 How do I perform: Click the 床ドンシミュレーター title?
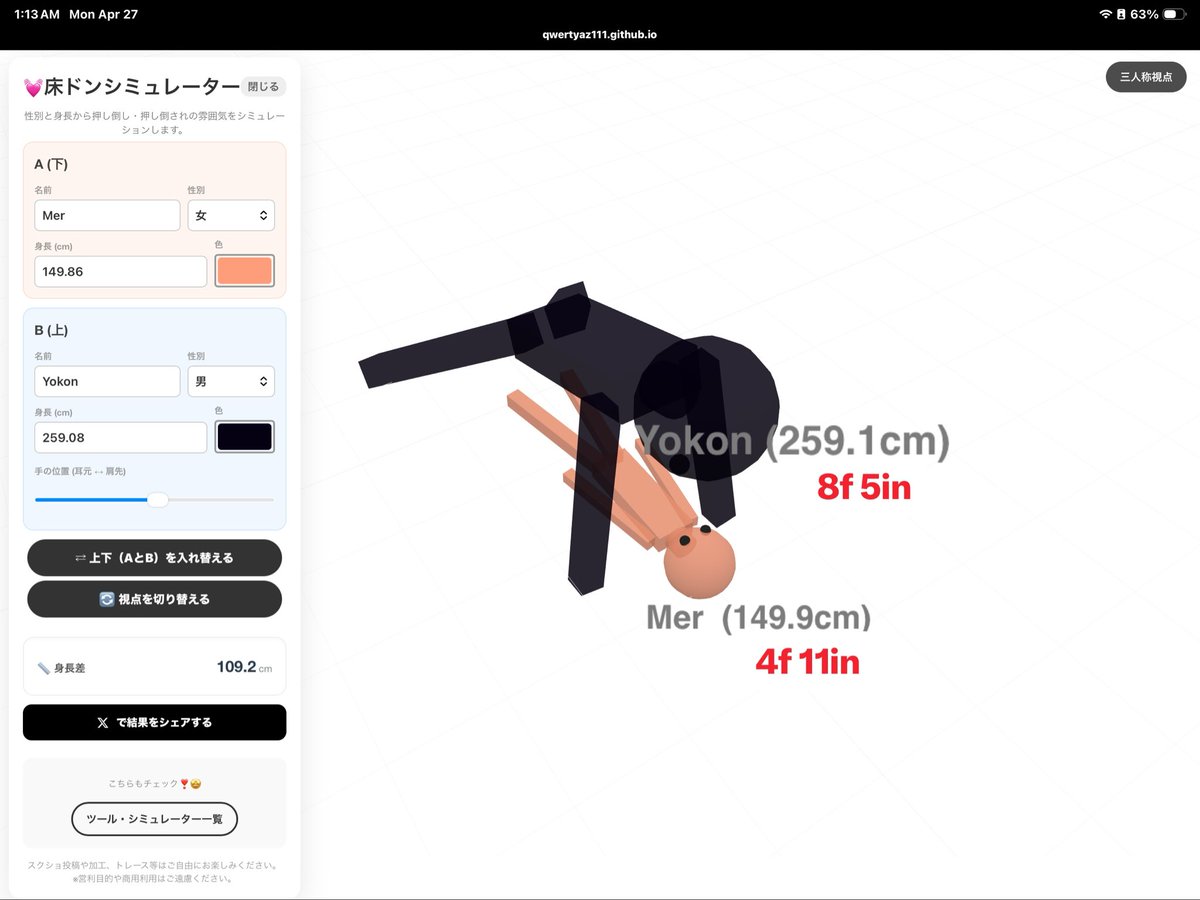pos(142,87)
